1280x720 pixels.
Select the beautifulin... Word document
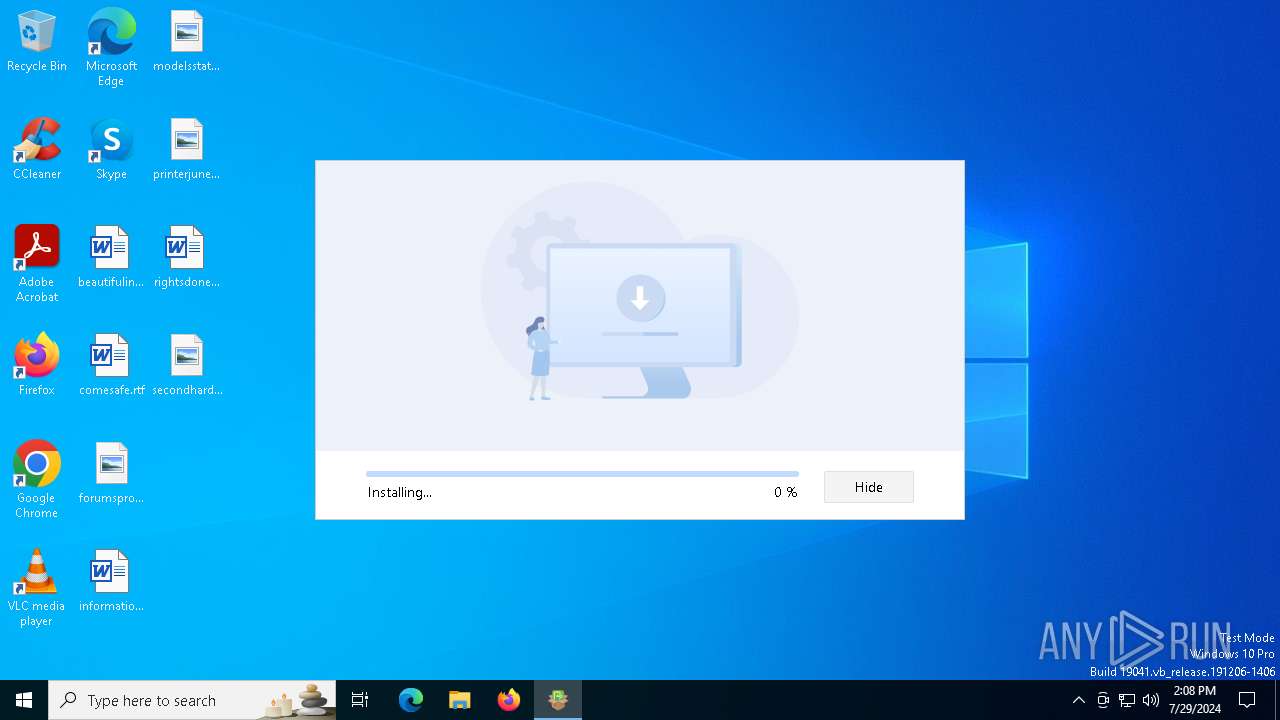pos(111,258)
